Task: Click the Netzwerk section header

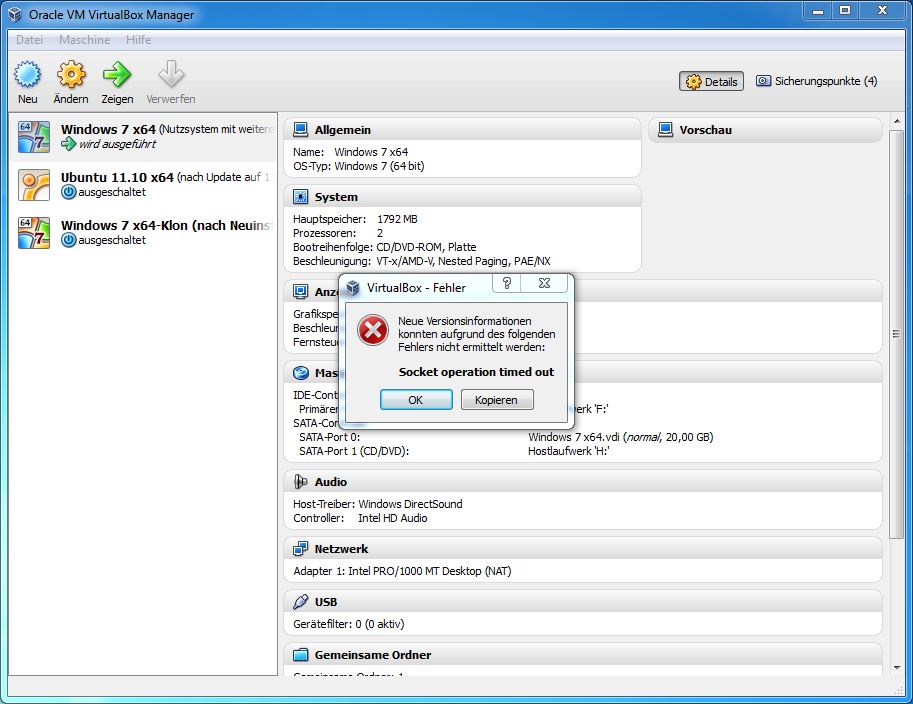Action: (x=583, y=549)
